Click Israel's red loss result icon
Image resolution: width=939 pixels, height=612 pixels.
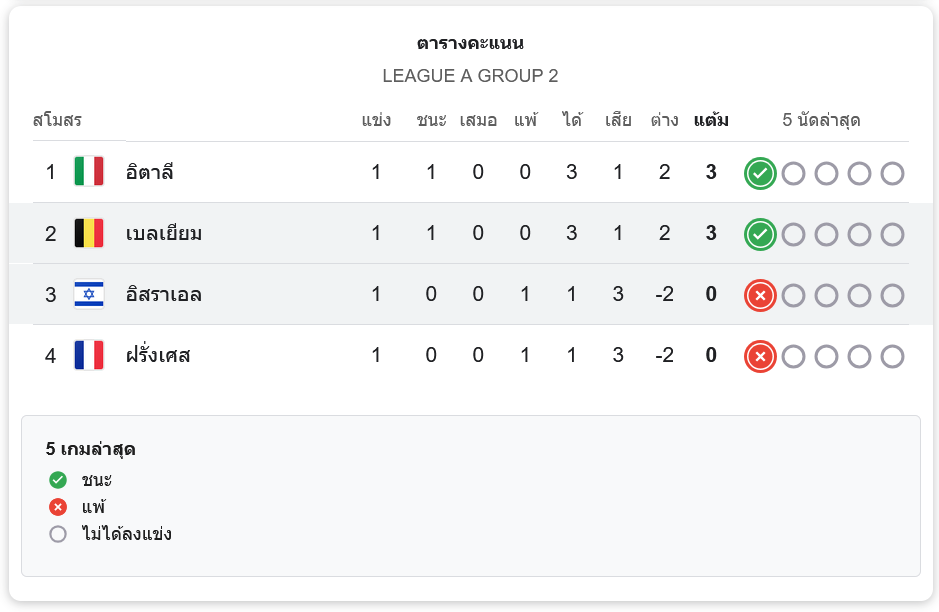pyautogui.click(x=760, y=296)
